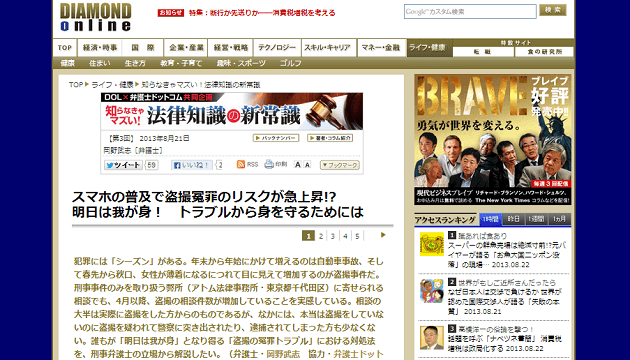Open the テクノロジー navigation menu
The height and width of the screenshot is (360, 630).
pos(277,48)
